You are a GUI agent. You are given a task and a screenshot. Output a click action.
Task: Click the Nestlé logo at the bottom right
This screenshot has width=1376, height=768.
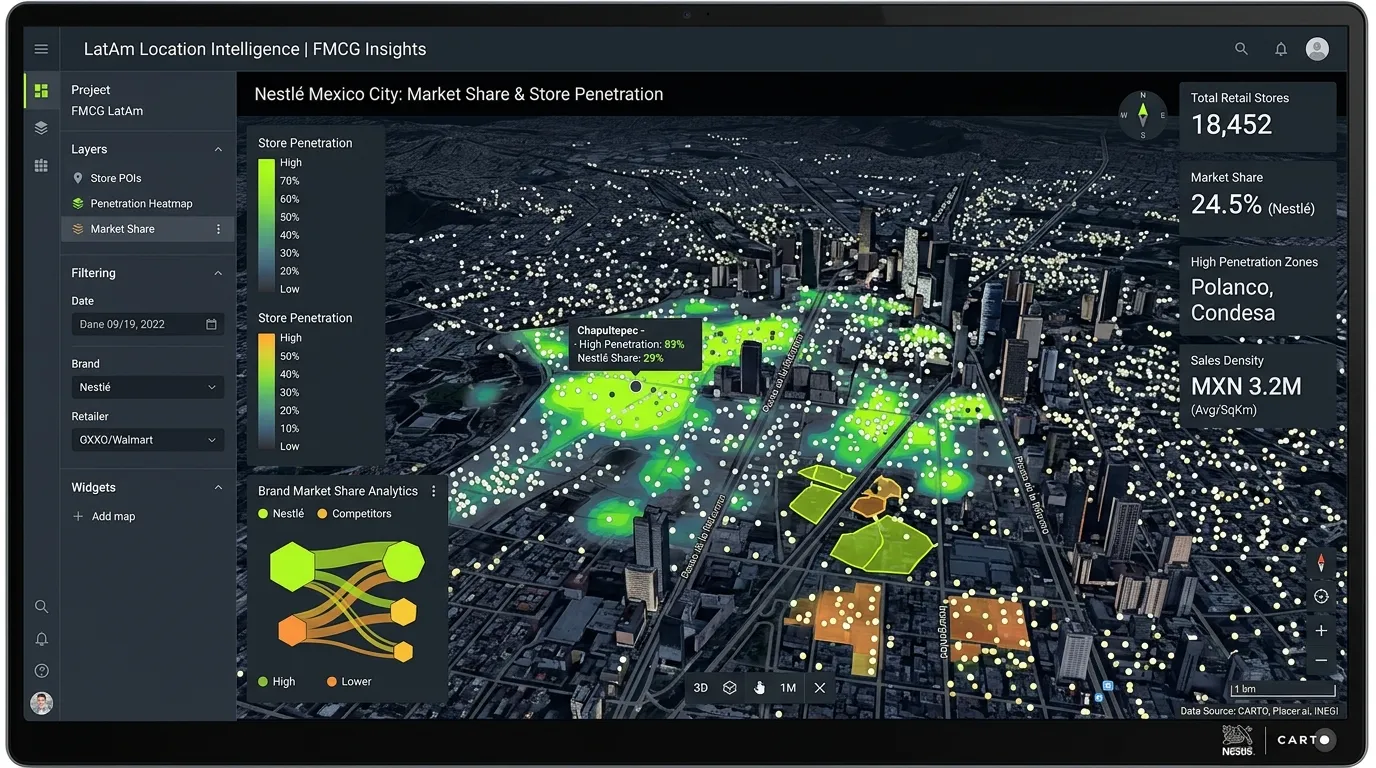point(1238,740)
